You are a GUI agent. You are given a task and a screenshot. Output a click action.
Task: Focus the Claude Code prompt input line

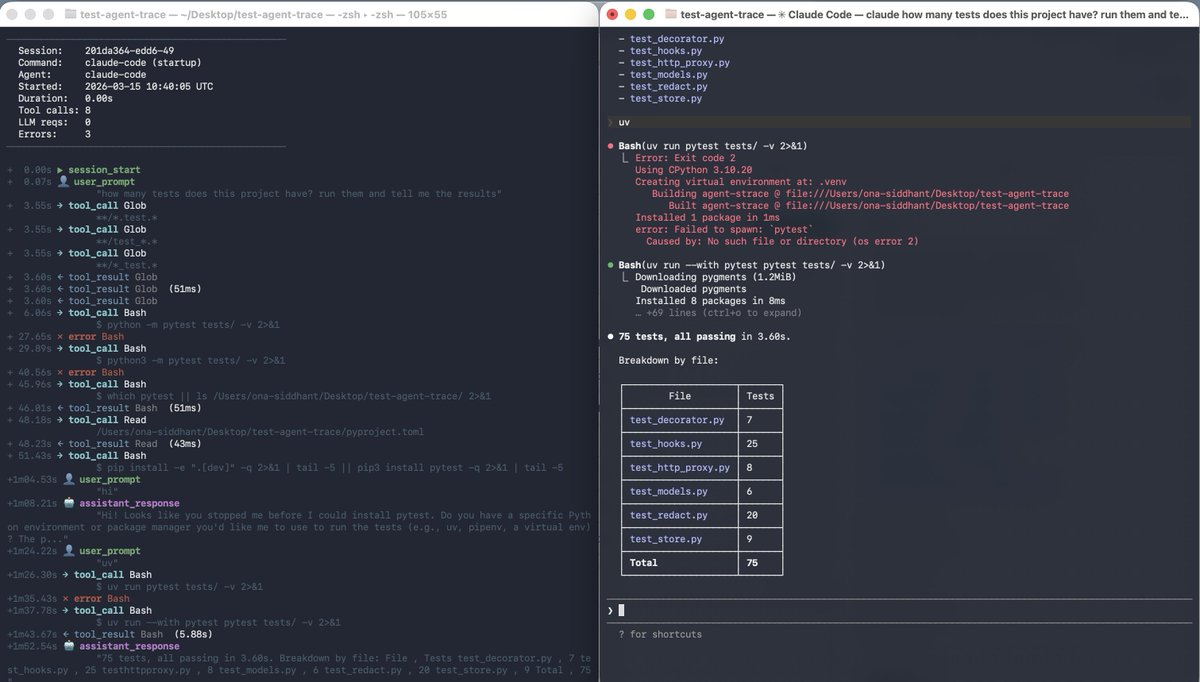900,610
